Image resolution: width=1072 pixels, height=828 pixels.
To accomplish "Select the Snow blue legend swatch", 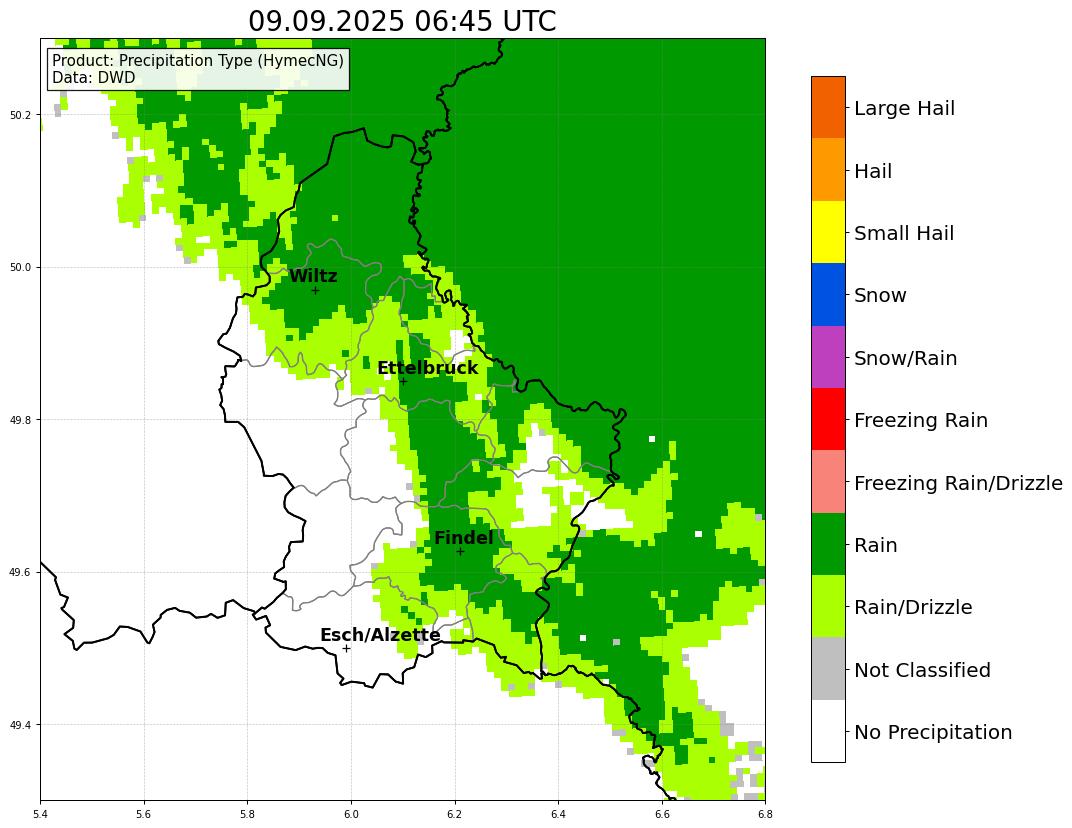I will 828,295.
